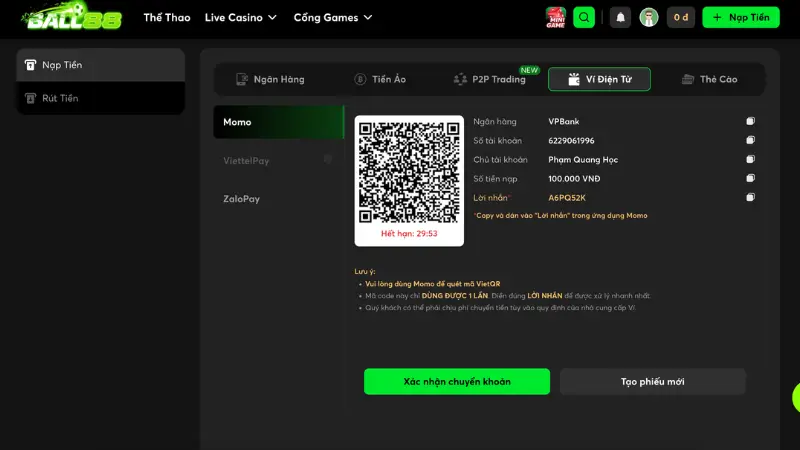Expand the Live Casino dropdown
The image size is (800, 450).
tap(240, 17)
